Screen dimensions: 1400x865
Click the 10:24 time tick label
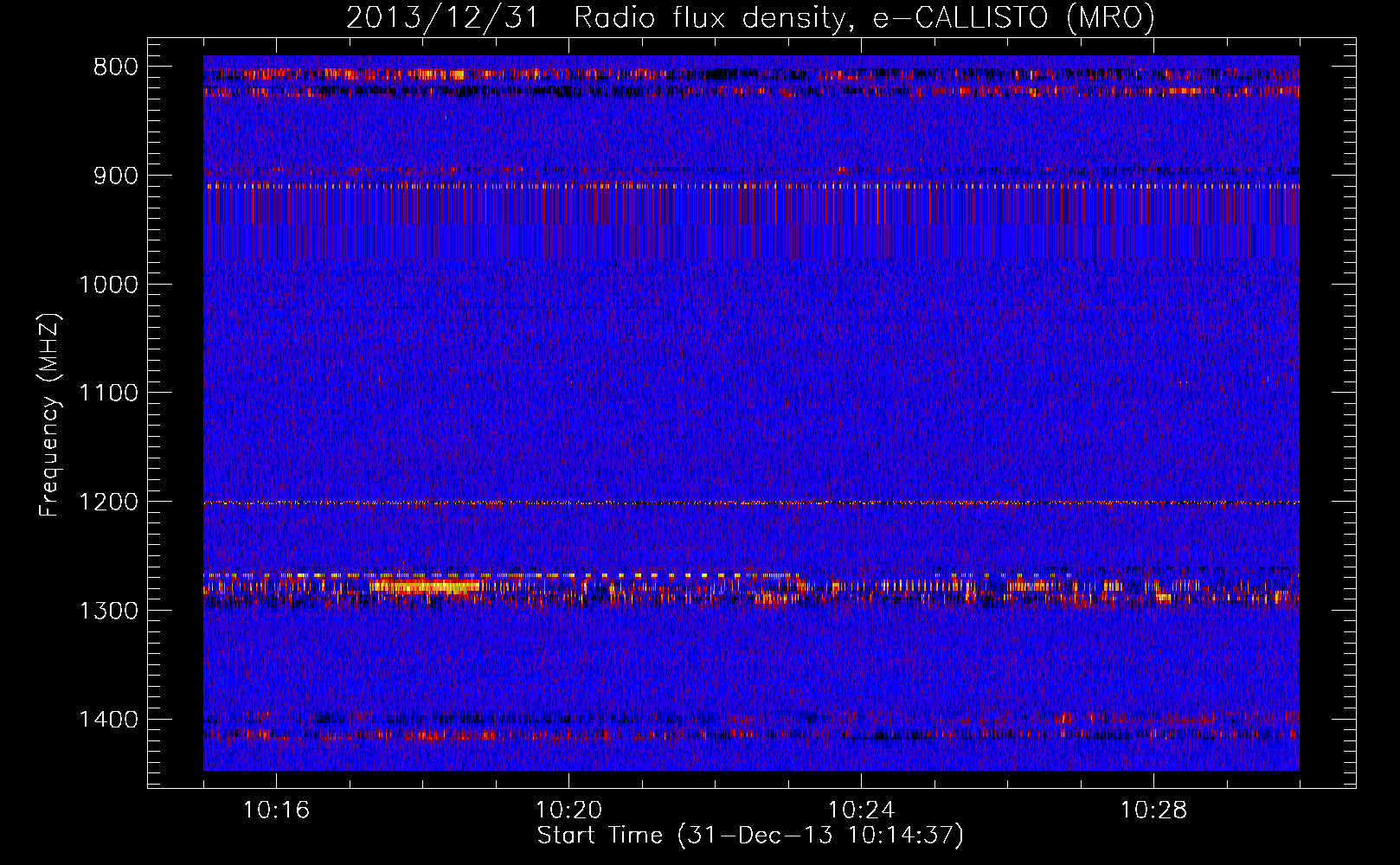[x=861, y=811]
